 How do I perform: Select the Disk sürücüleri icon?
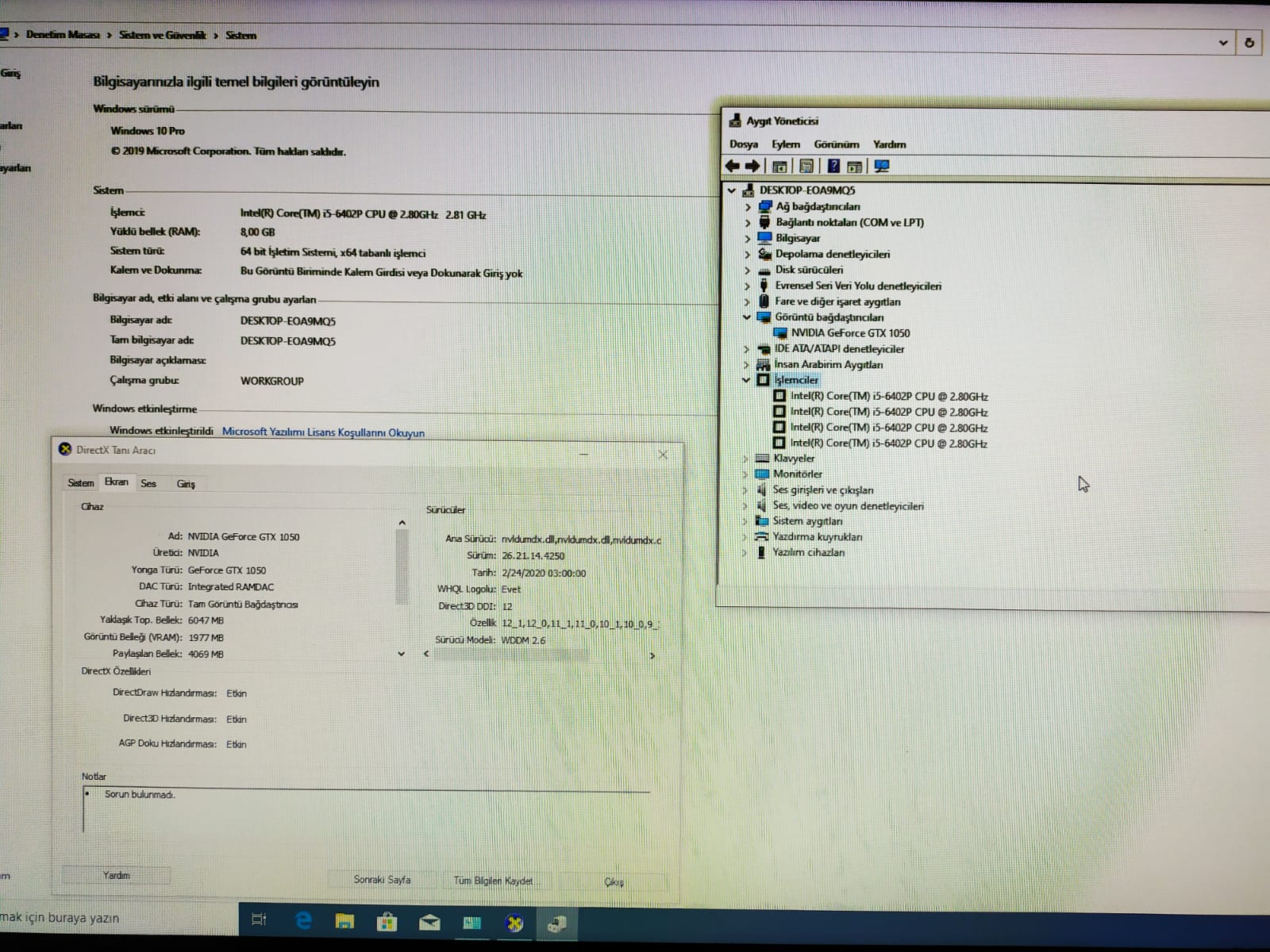(765, 270)
